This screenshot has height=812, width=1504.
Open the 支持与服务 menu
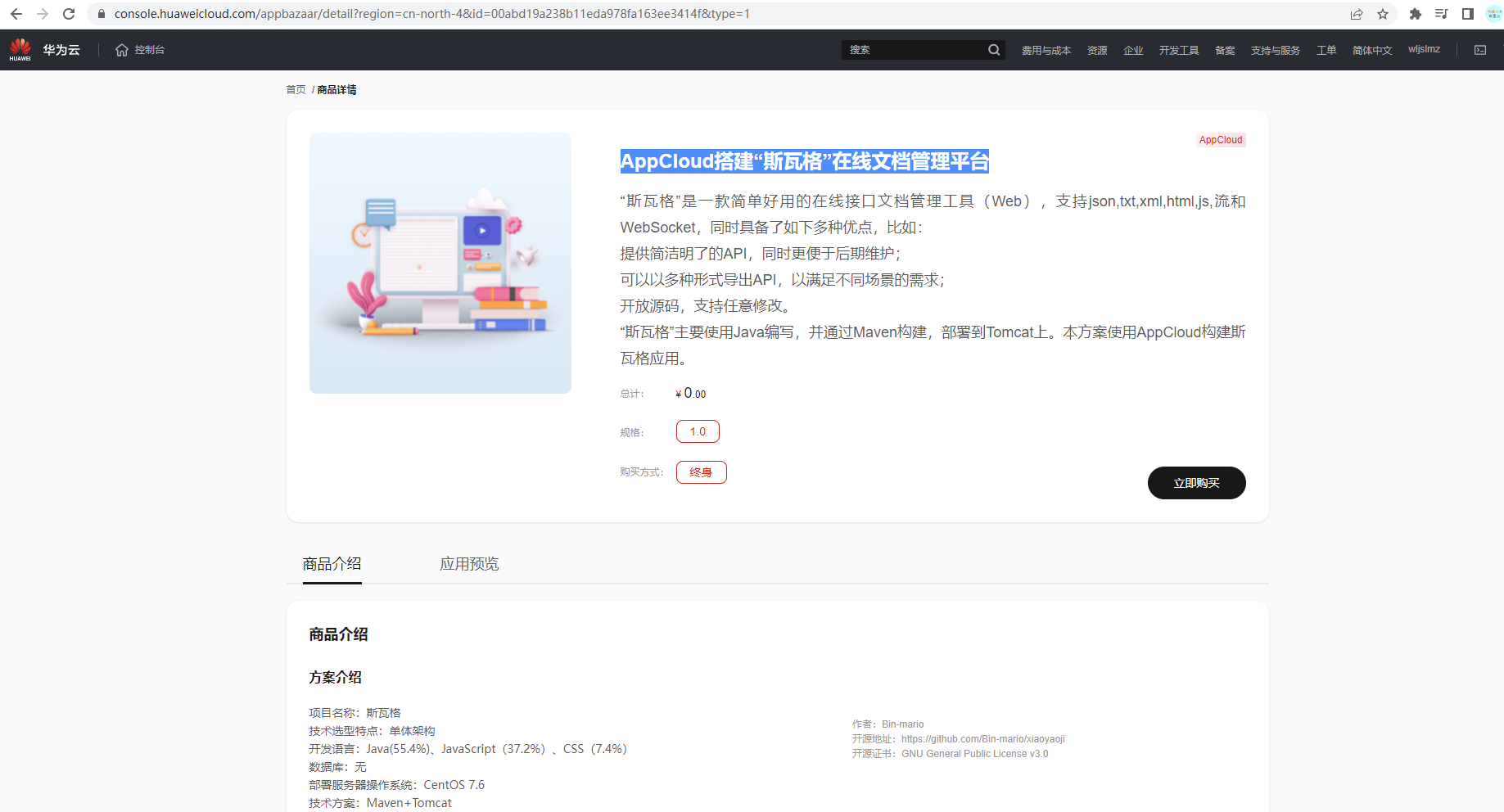1276,50
